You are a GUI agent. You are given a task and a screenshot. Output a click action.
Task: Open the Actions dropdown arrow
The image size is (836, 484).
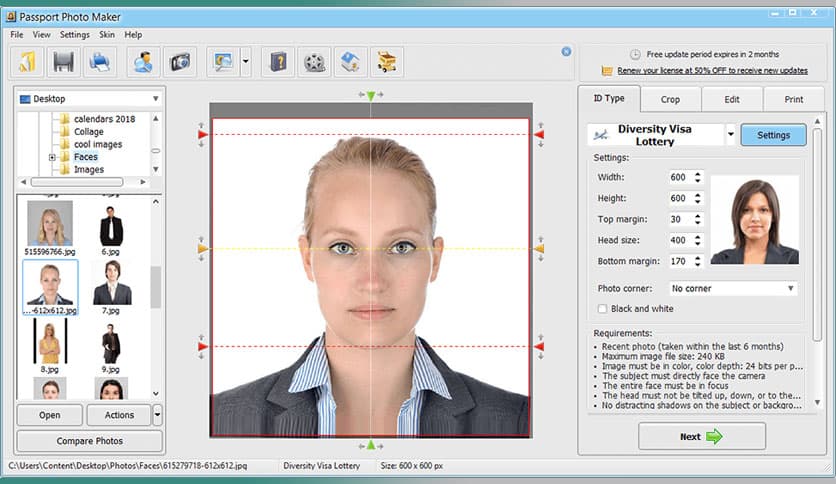[x=157, y=415]
